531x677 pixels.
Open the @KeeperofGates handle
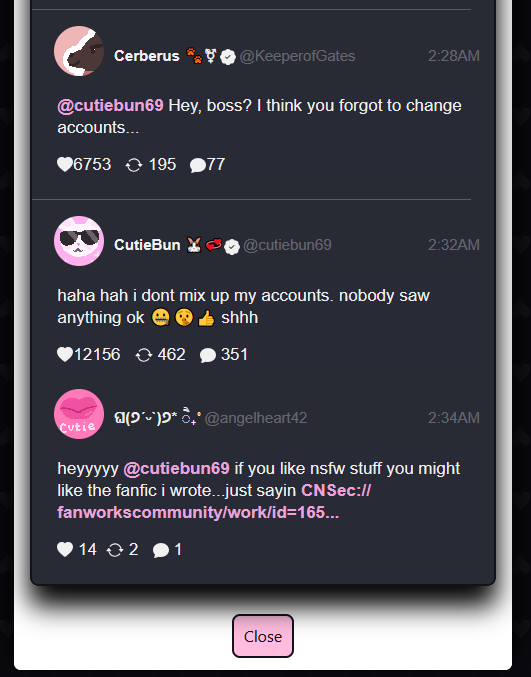(x=297, y=56)
